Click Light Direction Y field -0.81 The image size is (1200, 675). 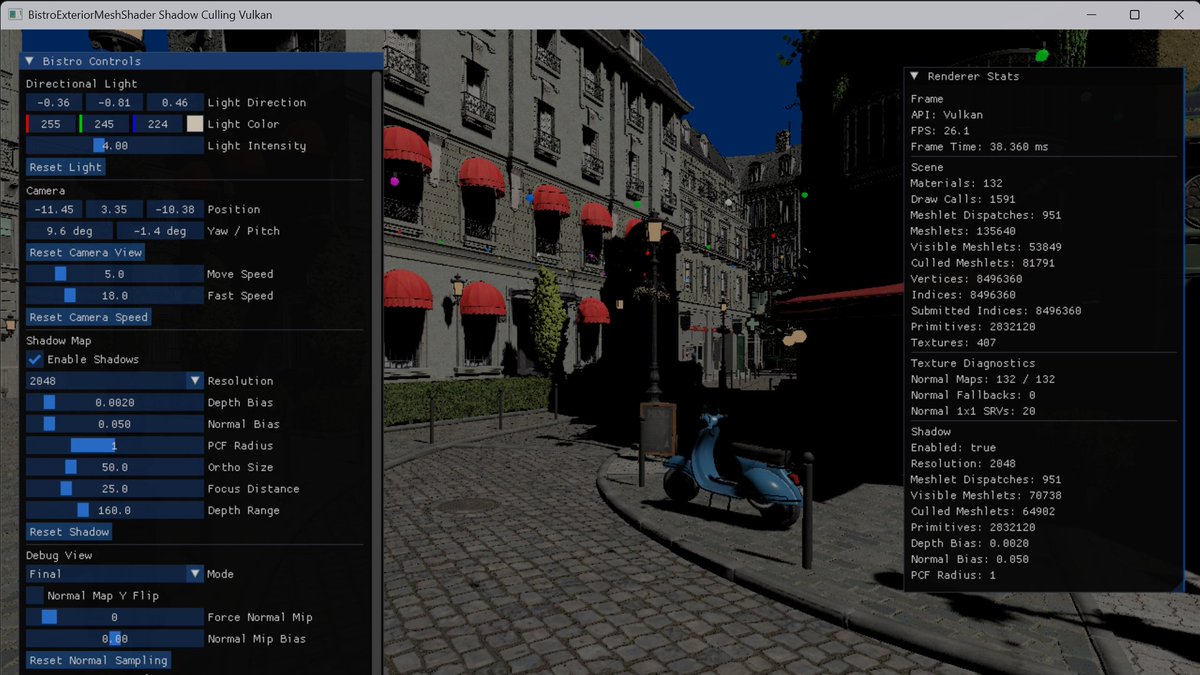coord(115,103)
